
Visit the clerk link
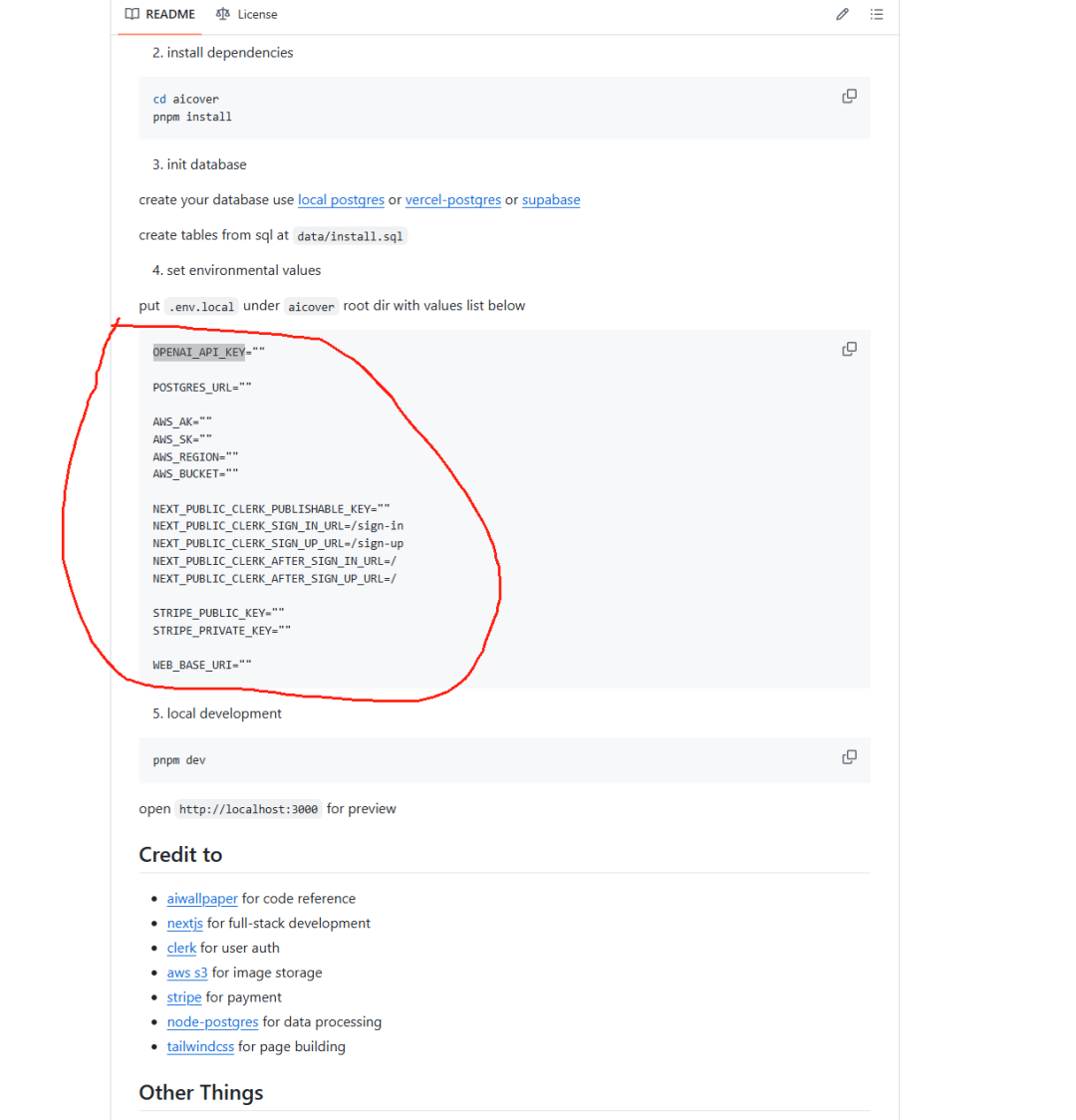(x=181, y=949)
